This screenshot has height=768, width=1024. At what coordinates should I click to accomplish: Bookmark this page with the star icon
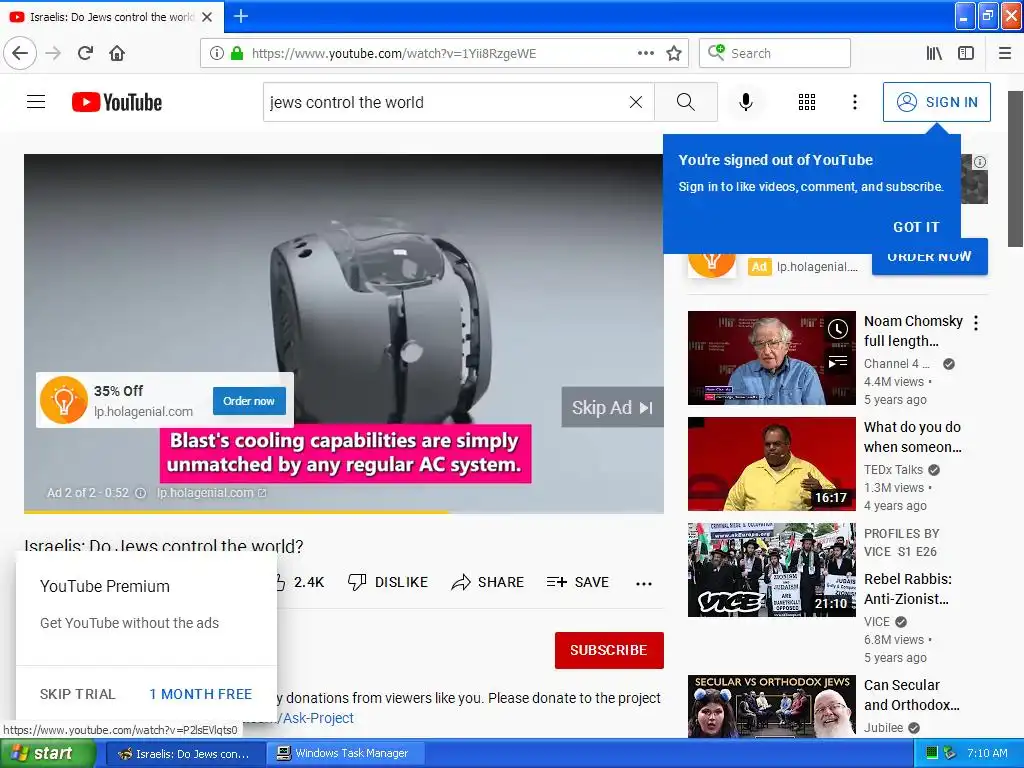(x=674, y=53)
